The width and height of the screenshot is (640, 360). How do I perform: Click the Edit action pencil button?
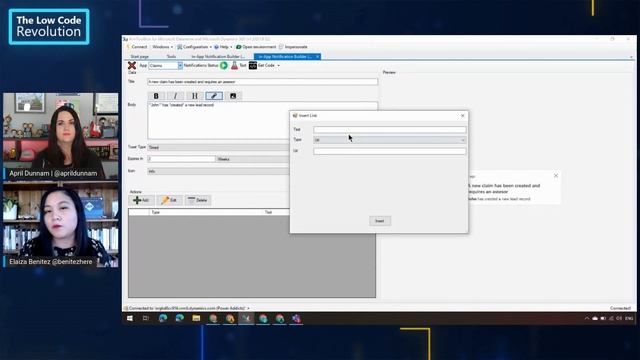[x=169, y=200]
